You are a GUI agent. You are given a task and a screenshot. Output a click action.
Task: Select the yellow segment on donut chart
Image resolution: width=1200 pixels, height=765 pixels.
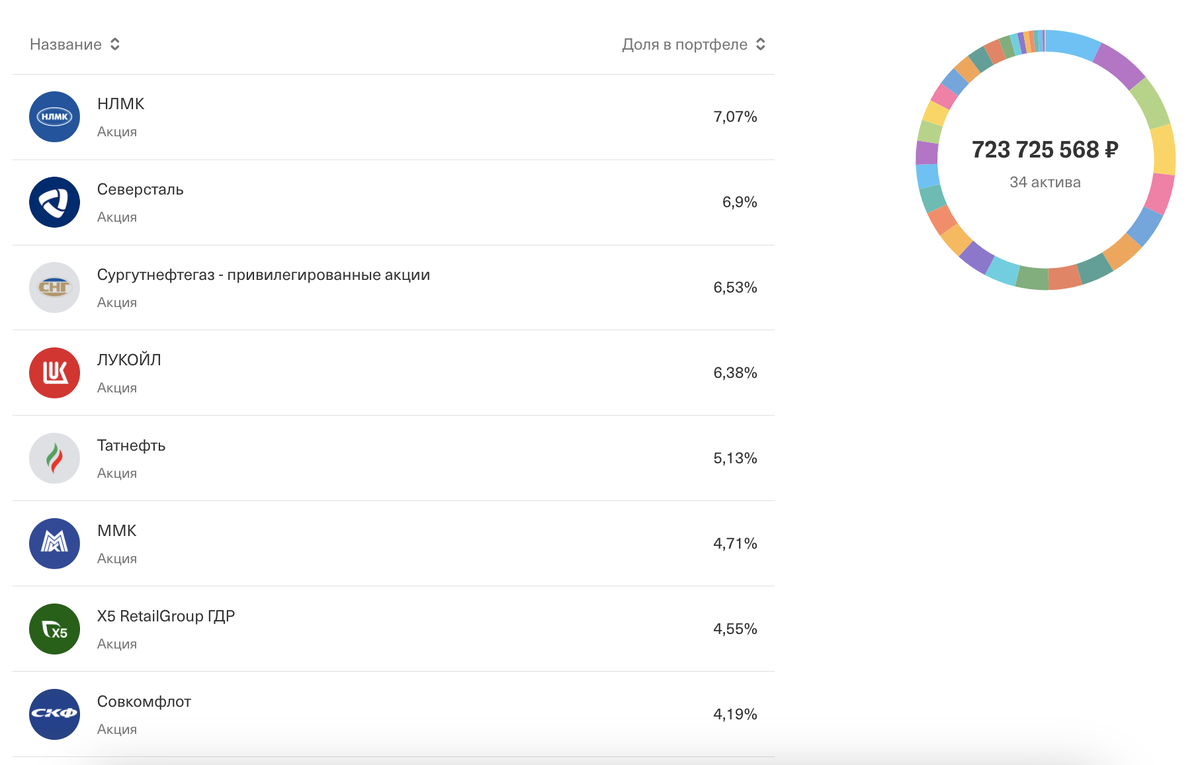coord(1164,150)
